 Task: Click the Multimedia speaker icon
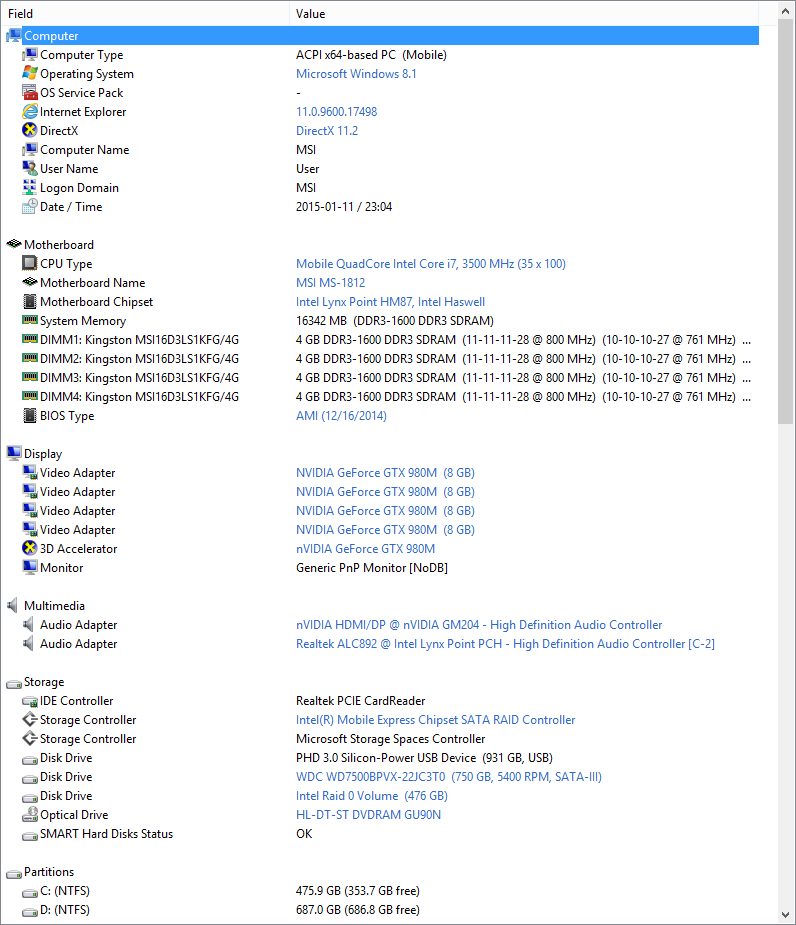click(12, 605)
